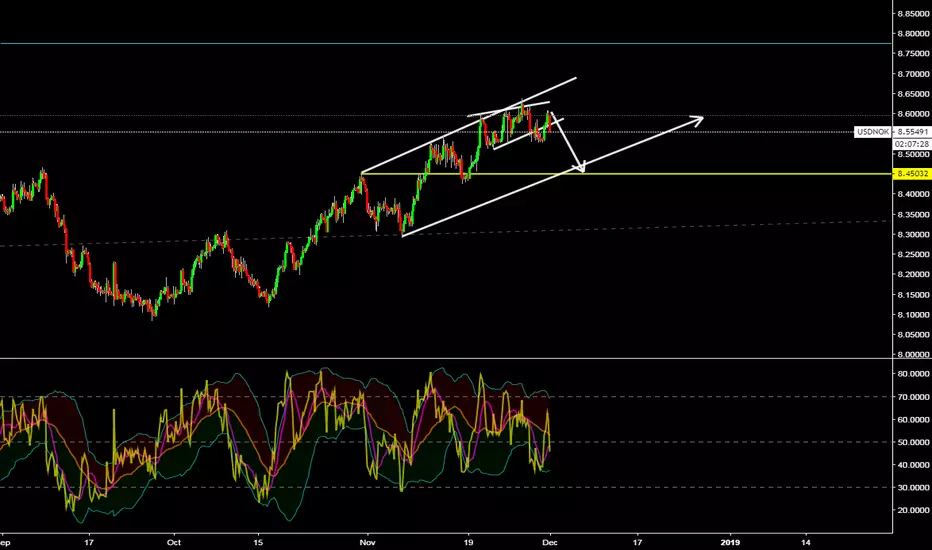The height and width of the screenshot is (550, 932).
Task: Select 30.0000 on the indicator scale
Action: (x=914, y=488)
